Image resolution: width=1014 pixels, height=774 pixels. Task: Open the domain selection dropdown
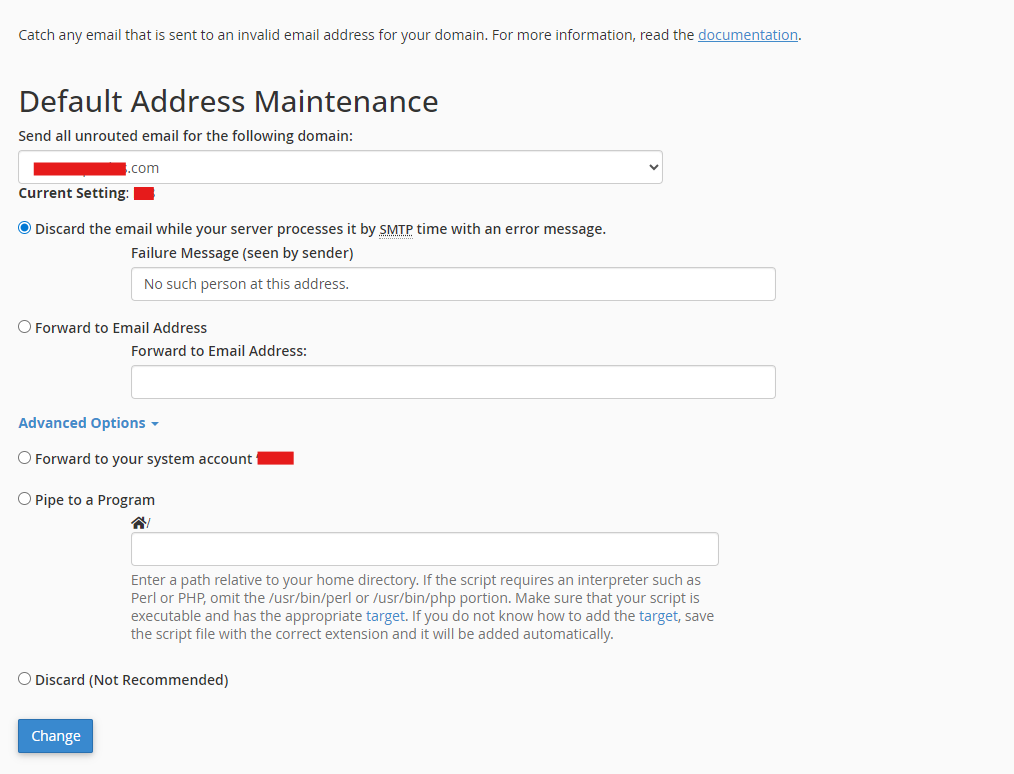coord(340,167)
